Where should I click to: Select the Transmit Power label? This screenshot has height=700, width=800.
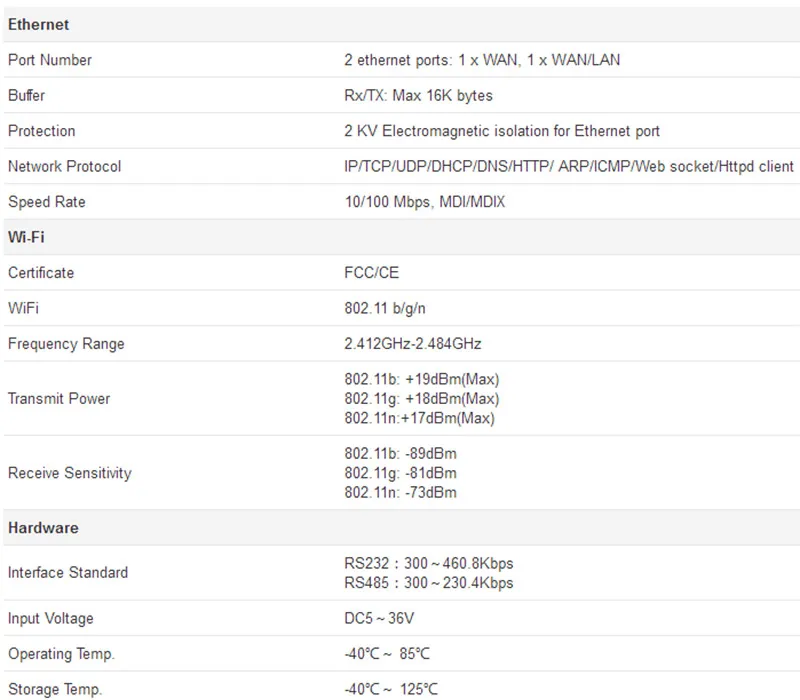[59, 398]
